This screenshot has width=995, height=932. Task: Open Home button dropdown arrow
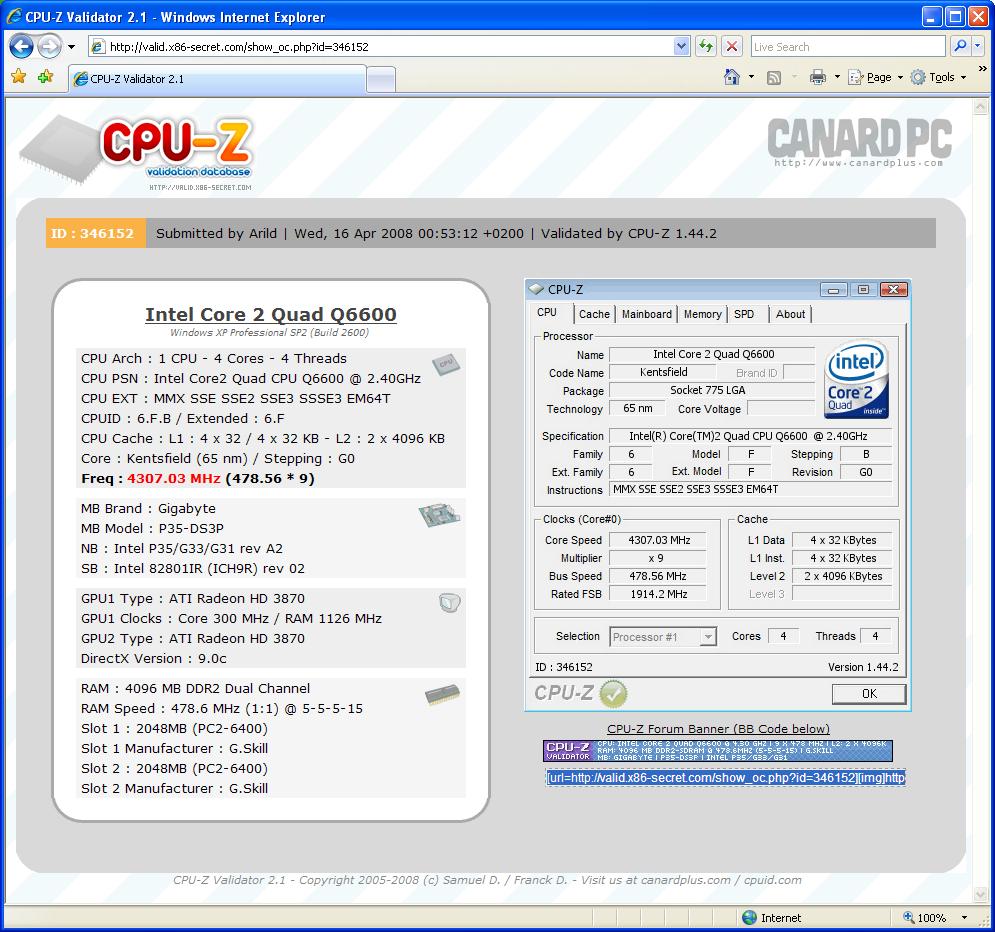[x=751, y=77]
